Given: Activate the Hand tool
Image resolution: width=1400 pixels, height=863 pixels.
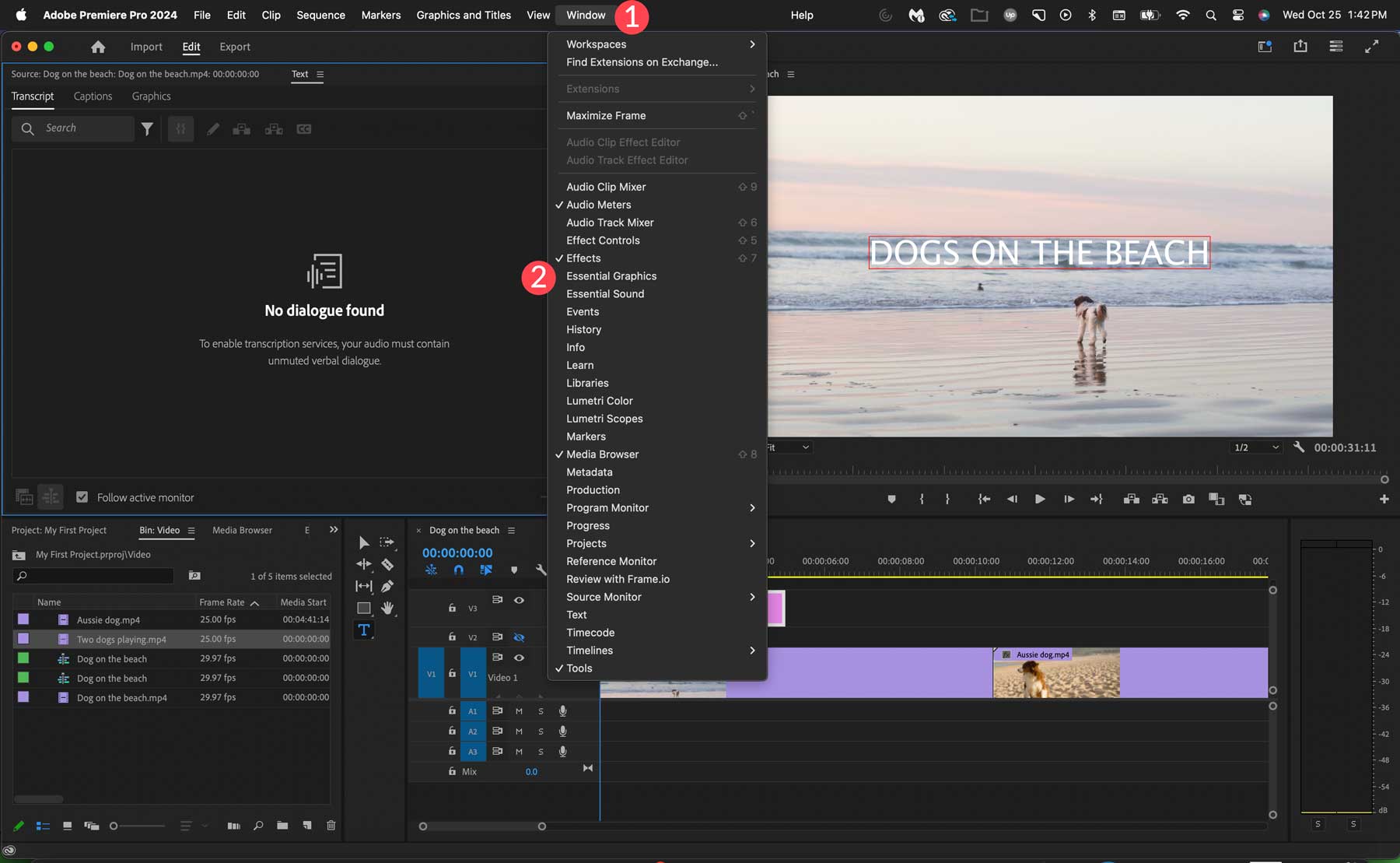Looking at the screenshot, I should point(387,608).
